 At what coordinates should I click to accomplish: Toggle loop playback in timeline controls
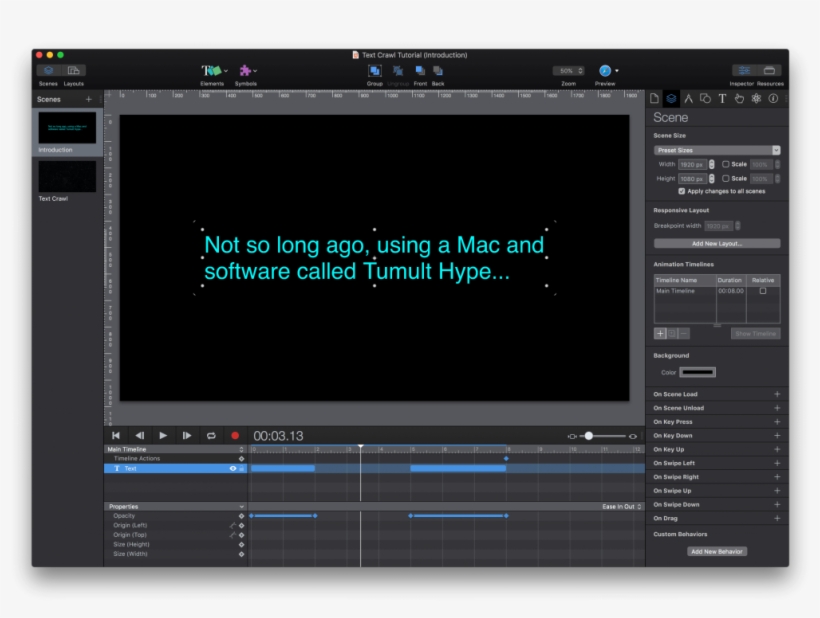click(x=211, y=436)
